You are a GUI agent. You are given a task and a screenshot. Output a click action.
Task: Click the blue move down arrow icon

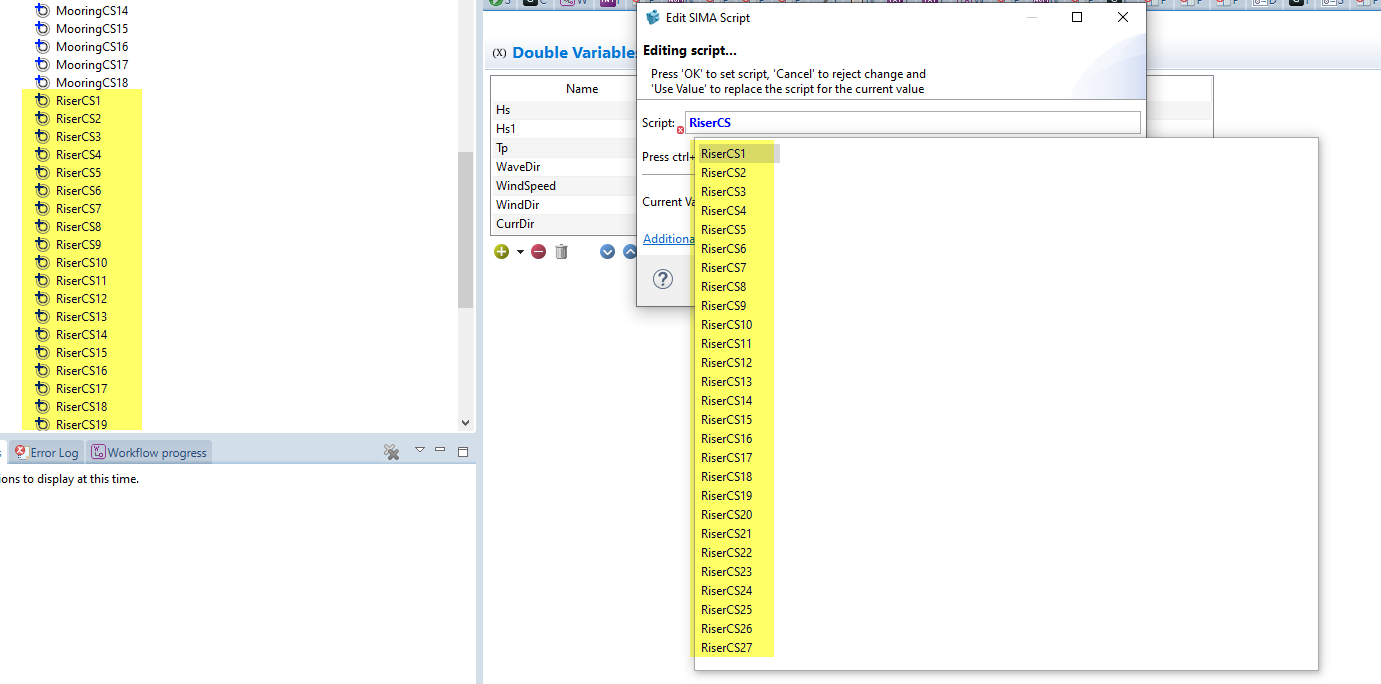tap(607, 252)
